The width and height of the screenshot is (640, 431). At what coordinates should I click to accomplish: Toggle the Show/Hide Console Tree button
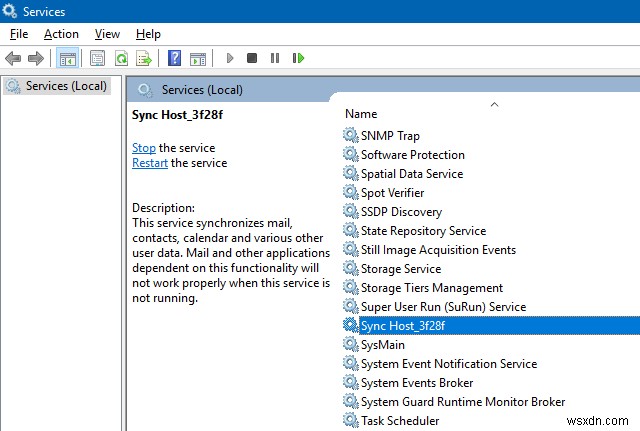pos(67,58)
